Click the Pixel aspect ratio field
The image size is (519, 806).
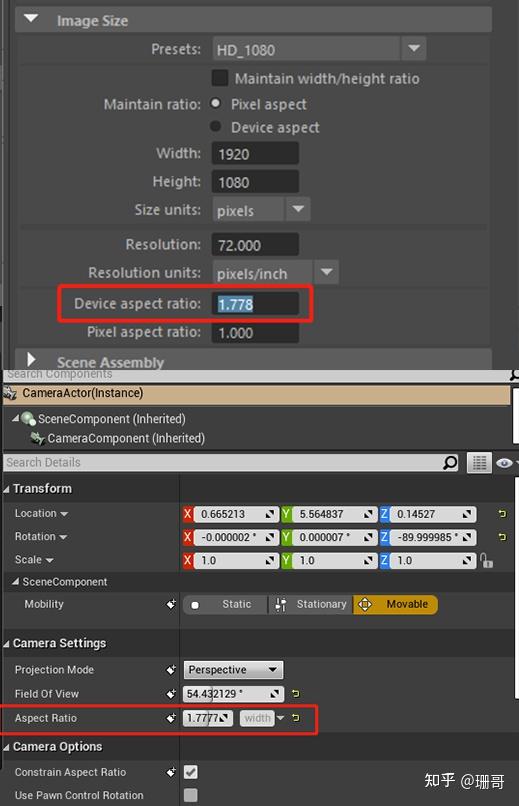[x=255, y=332]
